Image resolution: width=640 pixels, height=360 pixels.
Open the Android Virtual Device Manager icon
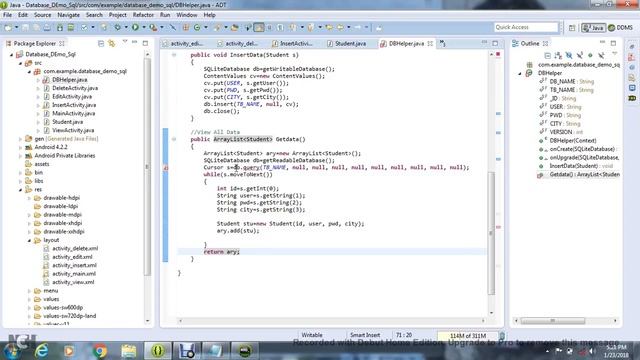pos(71,27)
